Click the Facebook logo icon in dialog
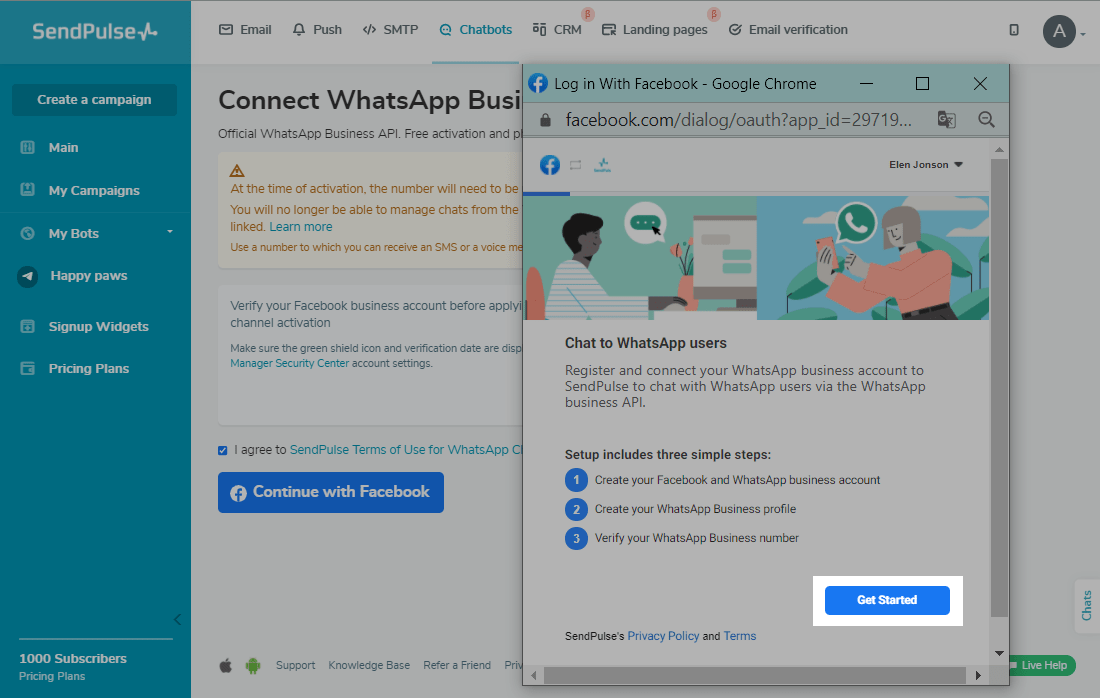This screenshot has width=1100, height=698. click(549, 165)
